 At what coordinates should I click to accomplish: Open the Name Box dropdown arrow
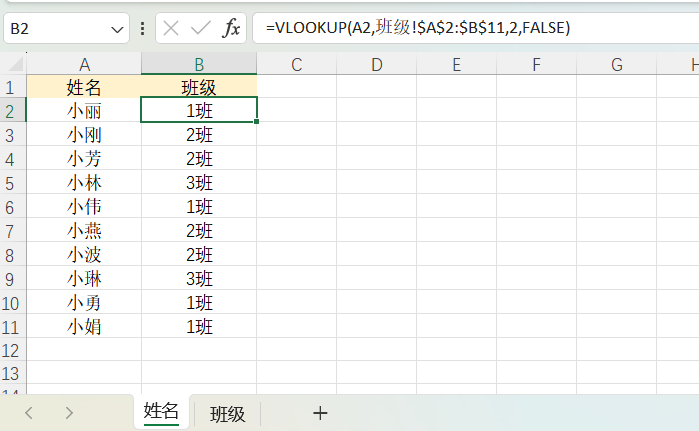click(x=117, y=30)
